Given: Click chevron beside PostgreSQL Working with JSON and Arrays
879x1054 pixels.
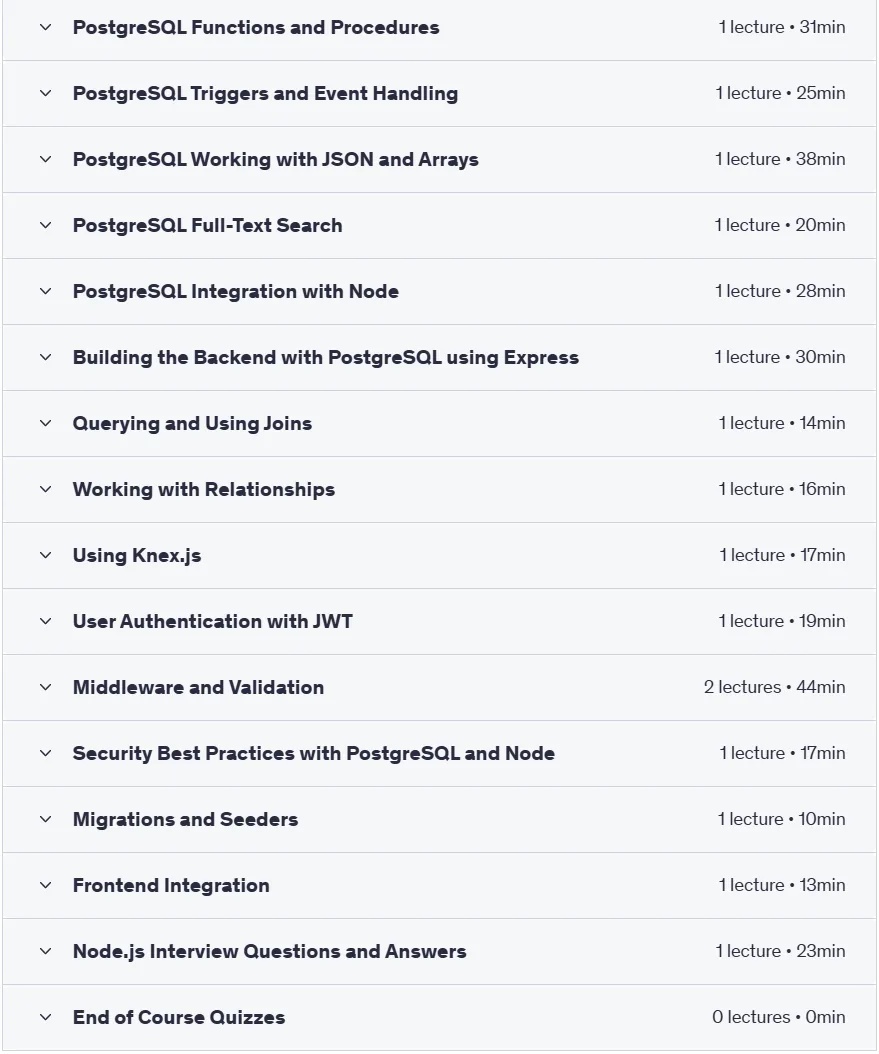Looking at the screenshot, I should (x=45, y=159).
